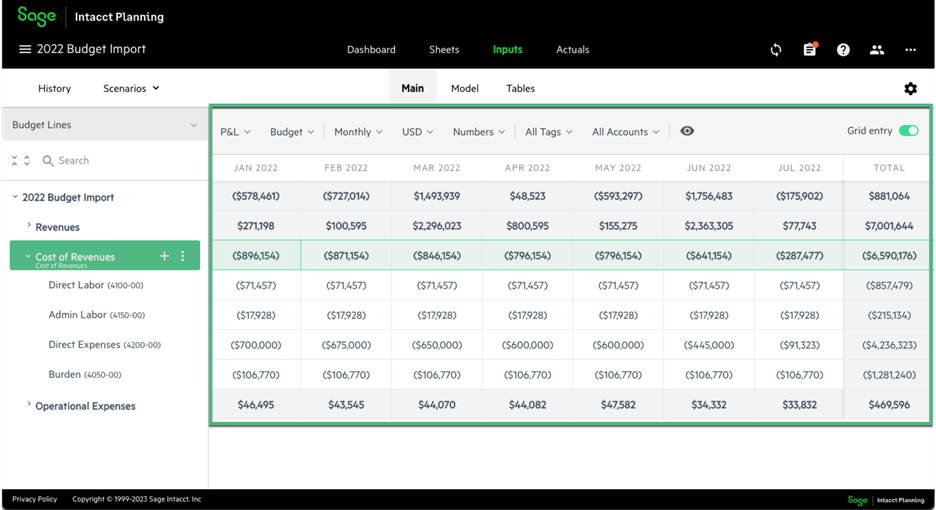Open the hamburger menu beside 2022 Budget Import
This screenshot has height=510, width=936.
point(25,49)
